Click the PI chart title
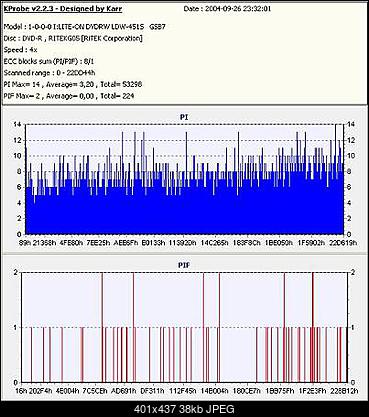 (x=184, y=117)
